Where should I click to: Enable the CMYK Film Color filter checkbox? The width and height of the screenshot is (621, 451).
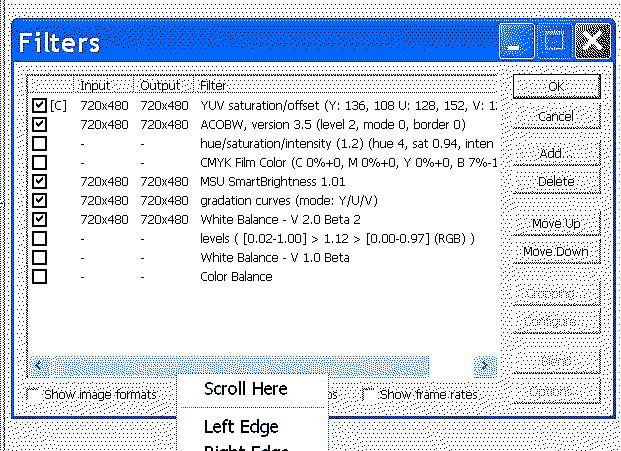40,162
